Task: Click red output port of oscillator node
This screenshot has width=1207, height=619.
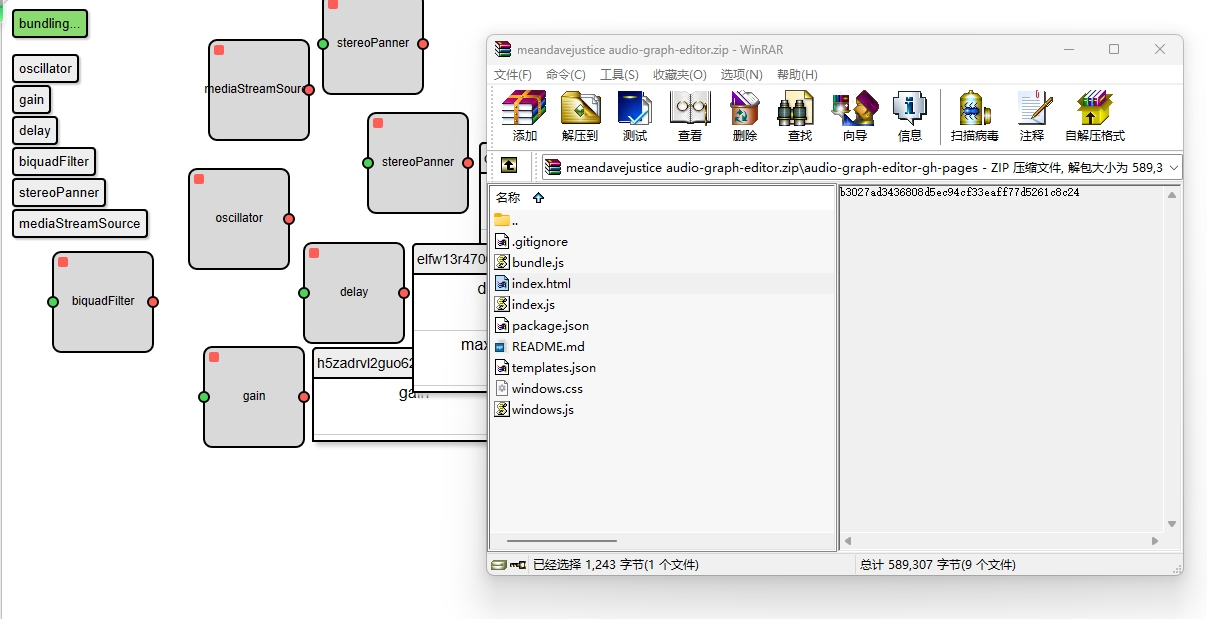Action: tap(289, 219)
